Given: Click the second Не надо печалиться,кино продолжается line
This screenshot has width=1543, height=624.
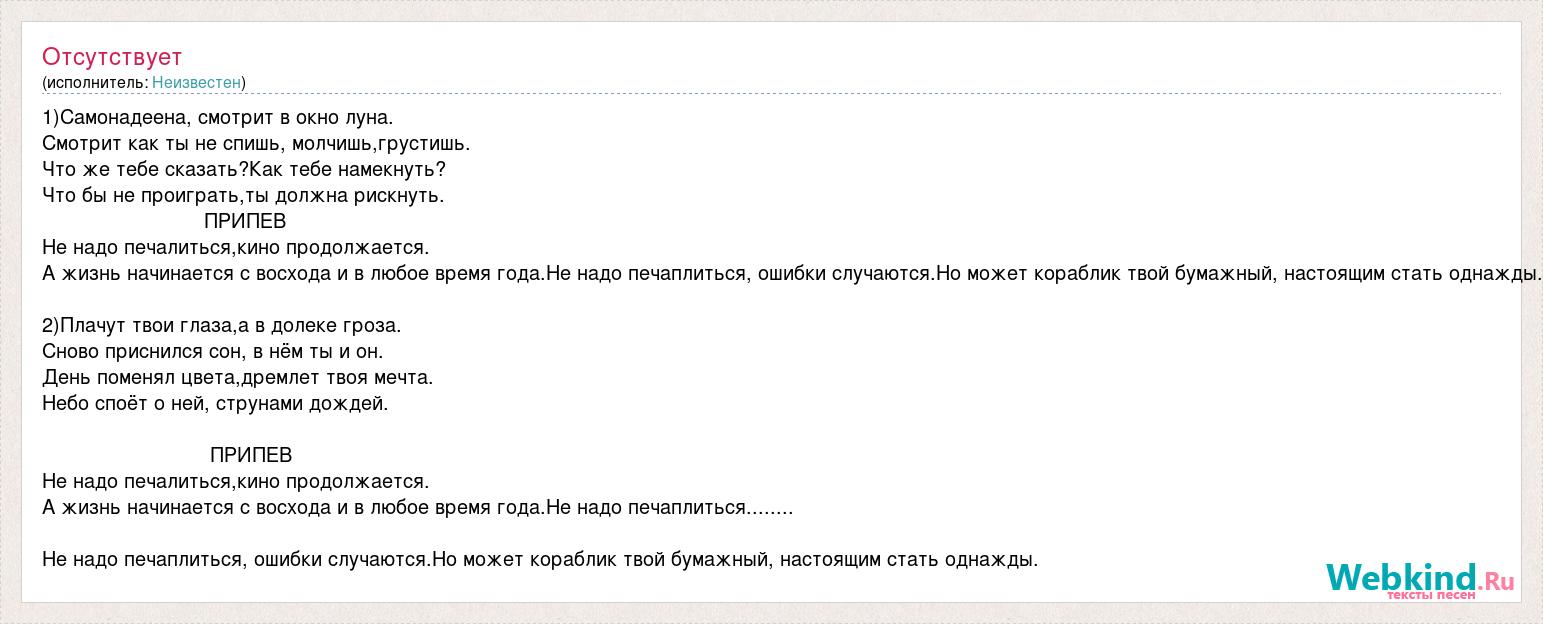Looking at the screenshot, I should coord(236,482).
